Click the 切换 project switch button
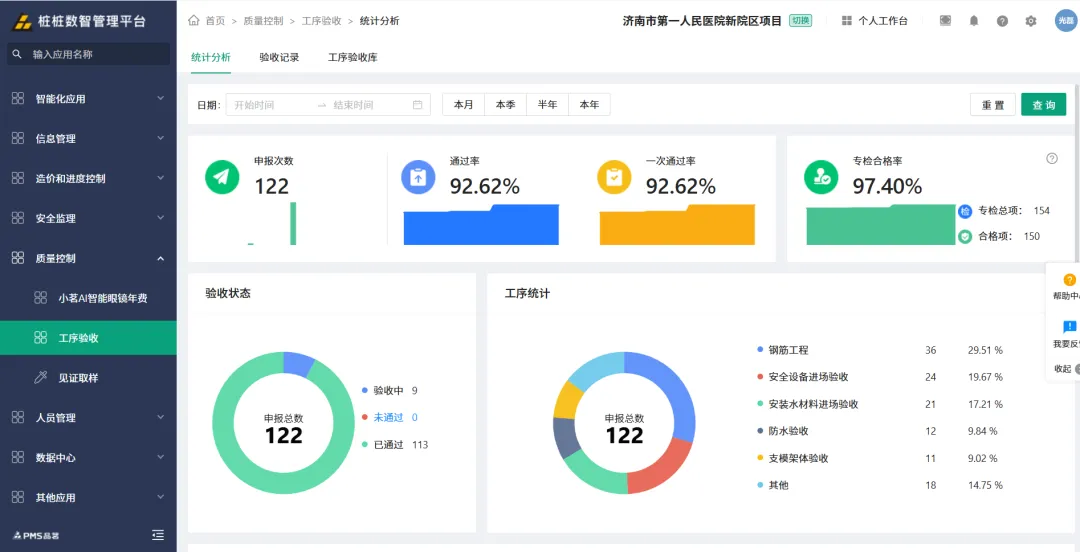The height and width of the screenshot is (552, 1080). click(x=800, y=21)
